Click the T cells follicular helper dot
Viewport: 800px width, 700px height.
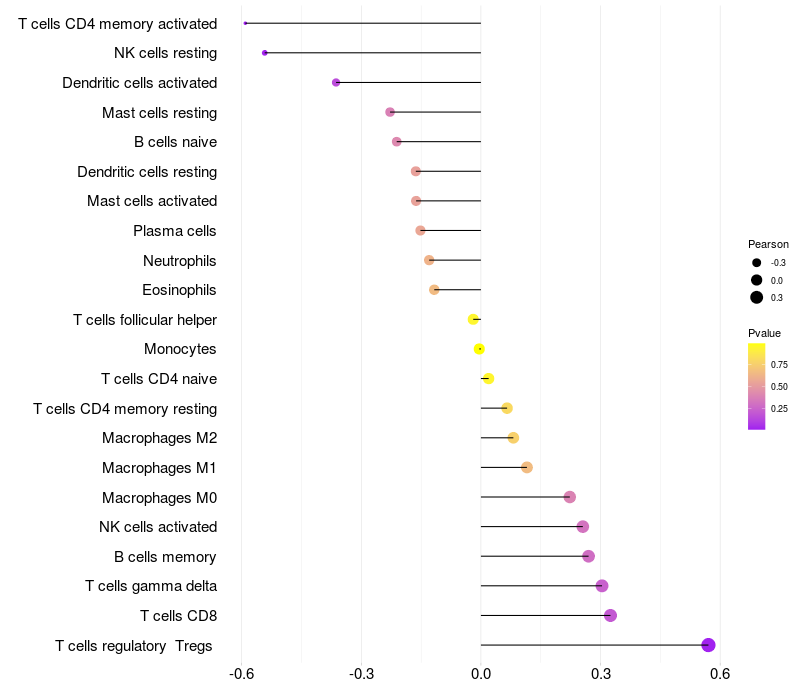(473, 319)
